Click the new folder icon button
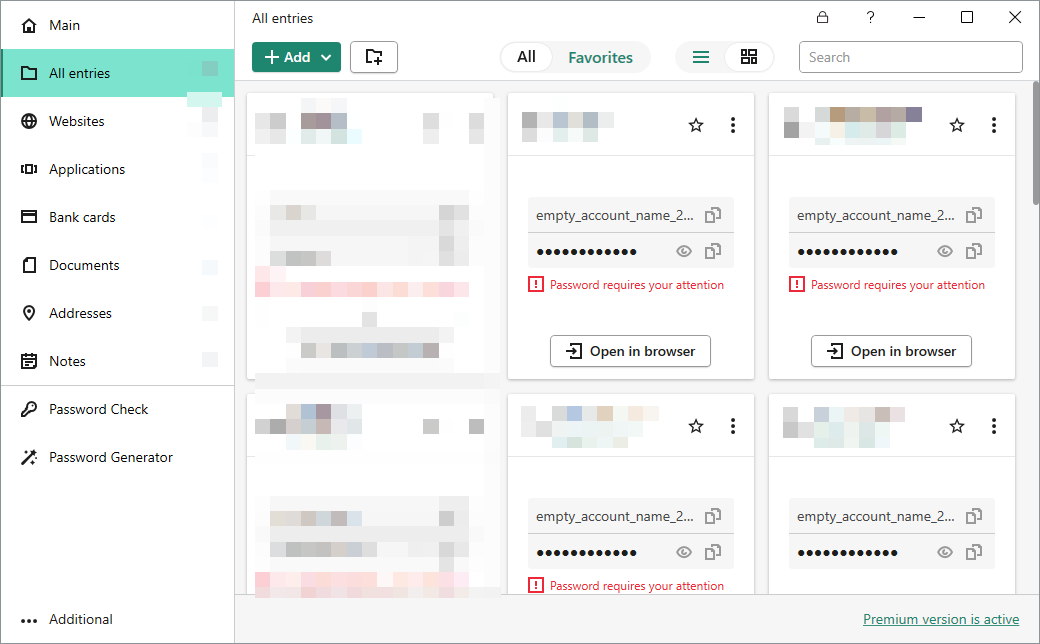Viewport: 1040px width, 644px height. (374, 57)
